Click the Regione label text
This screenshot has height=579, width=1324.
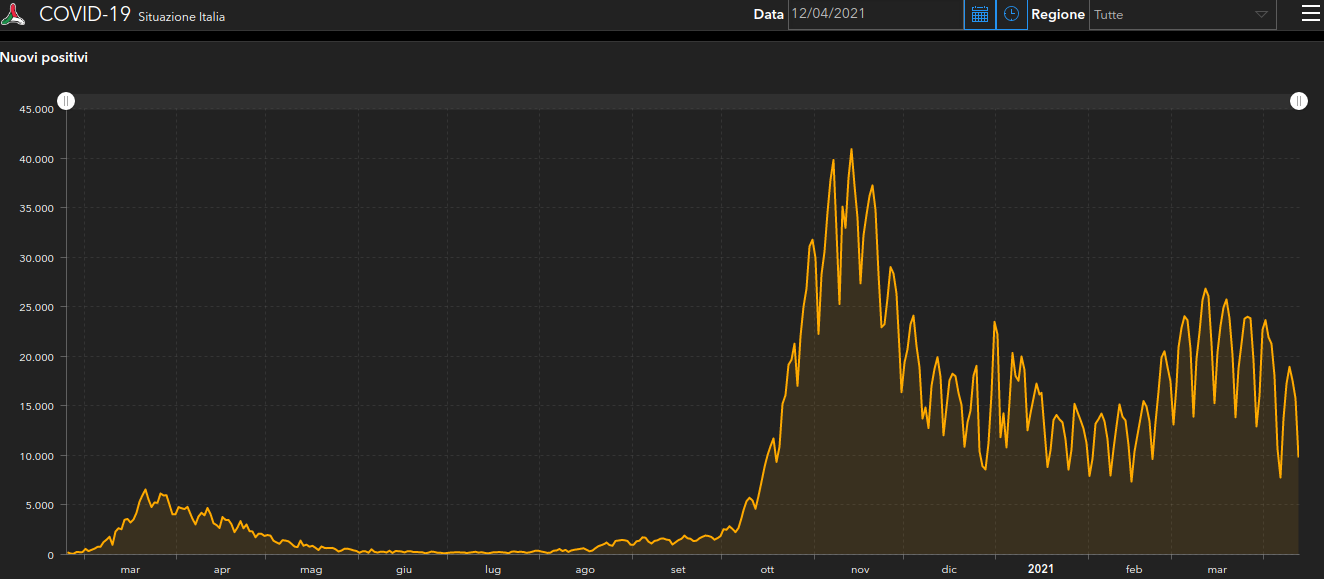(1058, 15)
